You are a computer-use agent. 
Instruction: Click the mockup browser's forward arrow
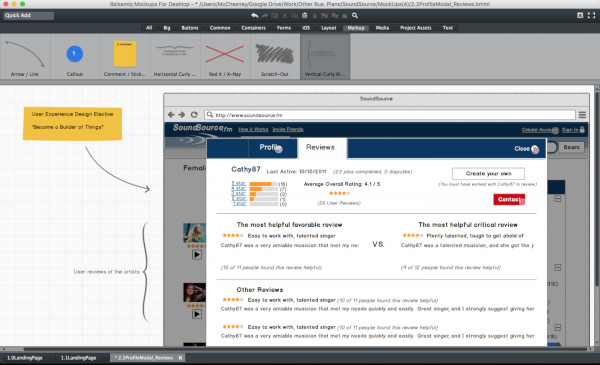pos(182,115)
